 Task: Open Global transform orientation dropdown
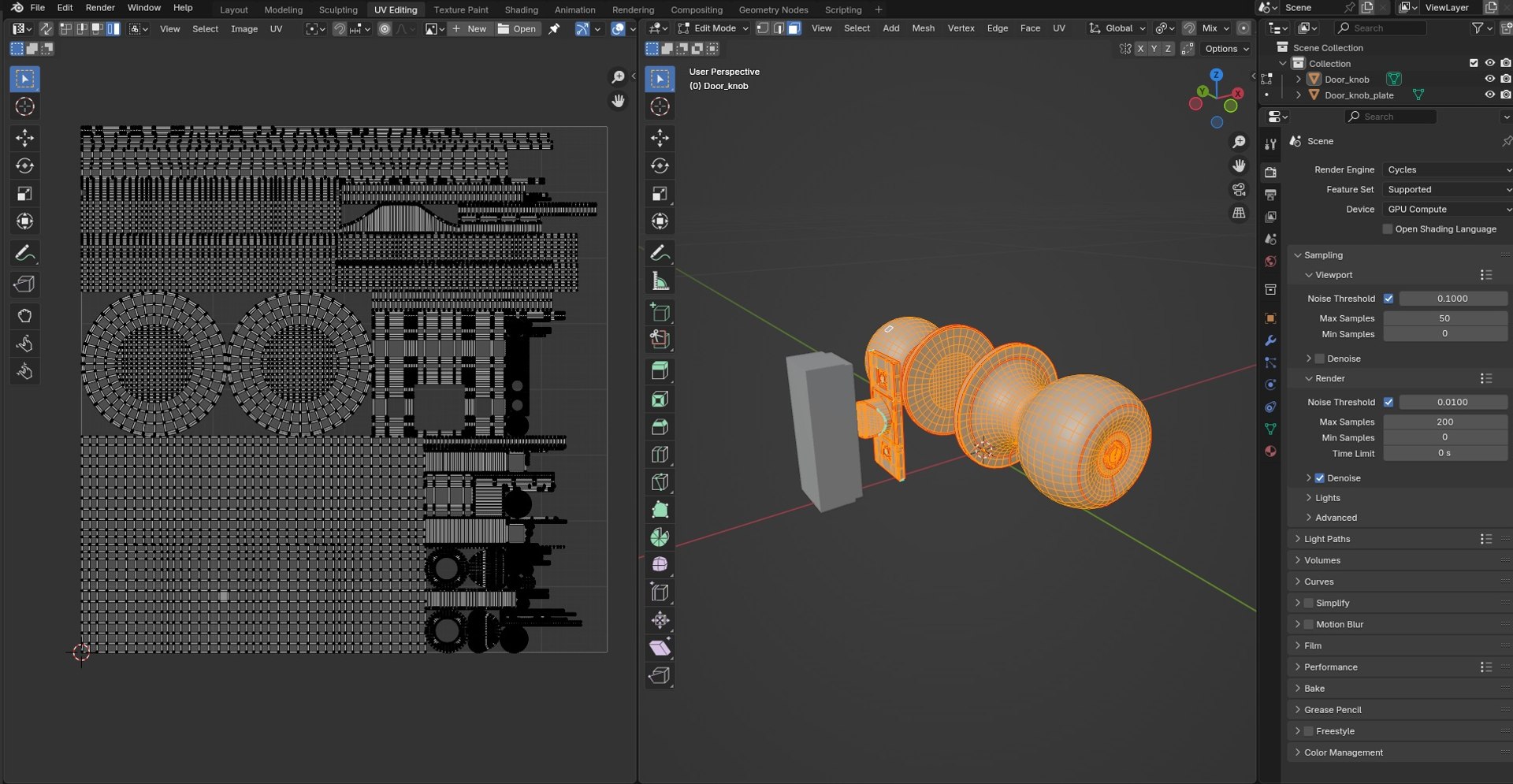pyautogui.click(x=1117, y=28)
